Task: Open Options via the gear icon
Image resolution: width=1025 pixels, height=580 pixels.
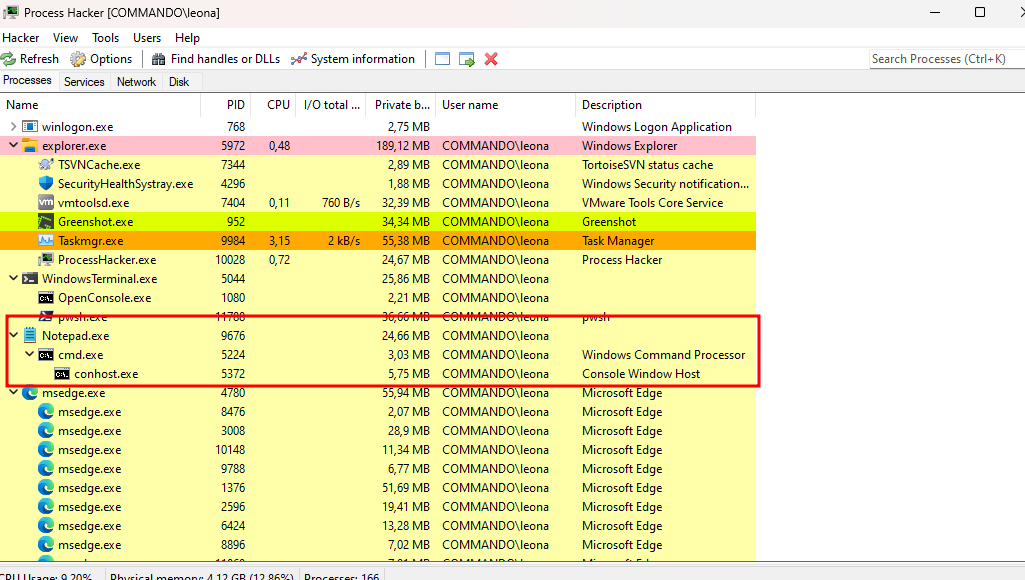Action: pos(78,59)
